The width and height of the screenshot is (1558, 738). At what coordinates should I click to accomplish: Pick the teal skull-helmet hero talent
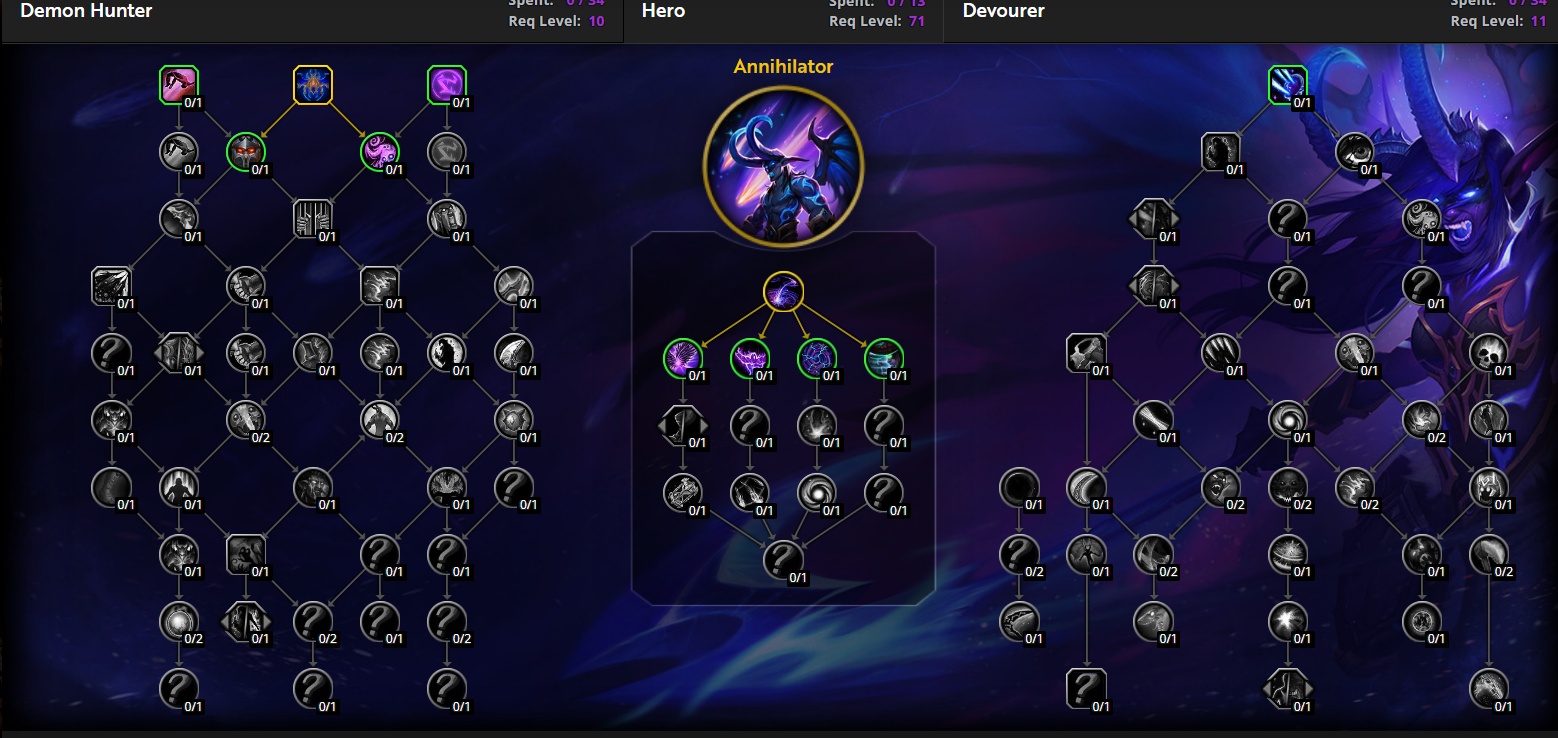[x=884, y=359]
